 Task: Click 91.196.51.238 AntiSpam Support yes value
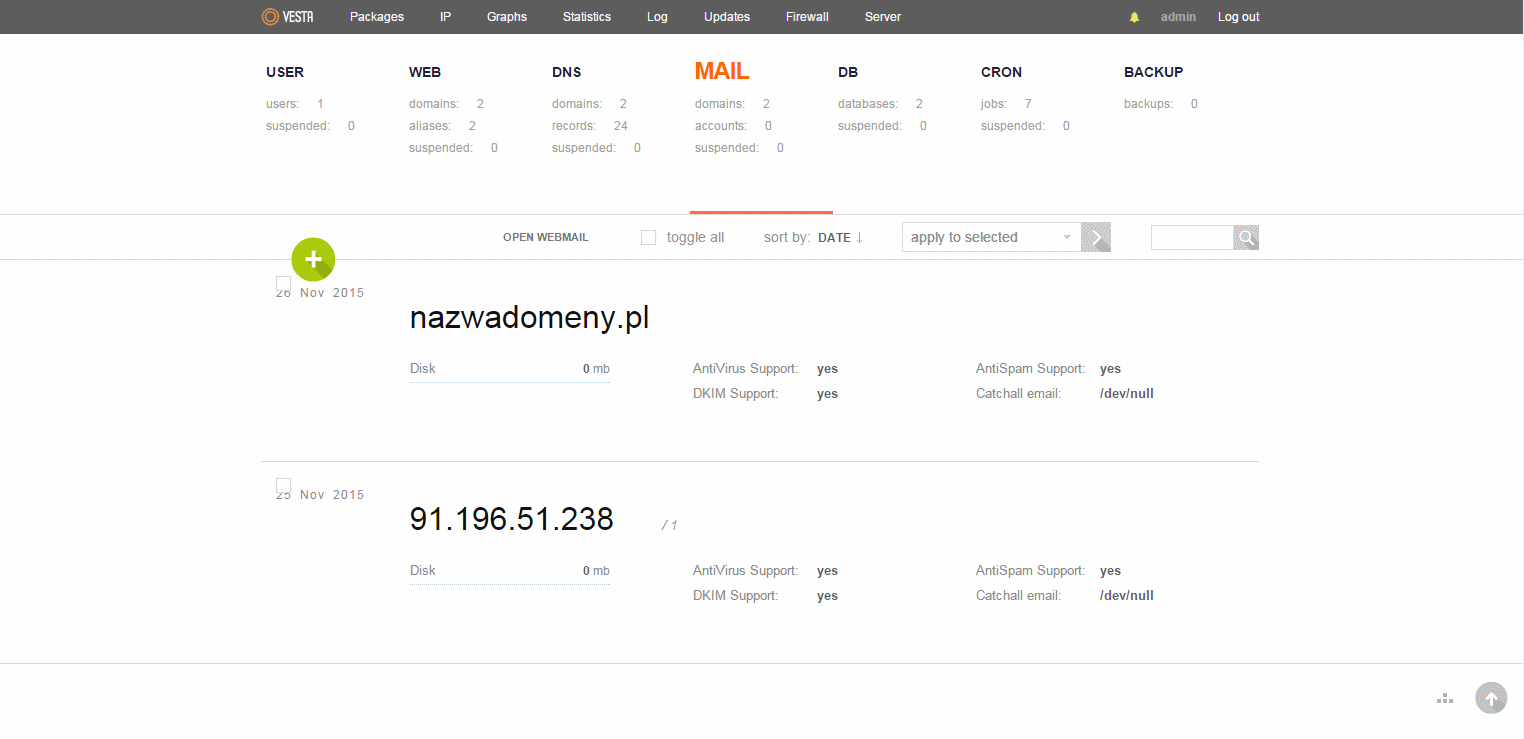1110,571
